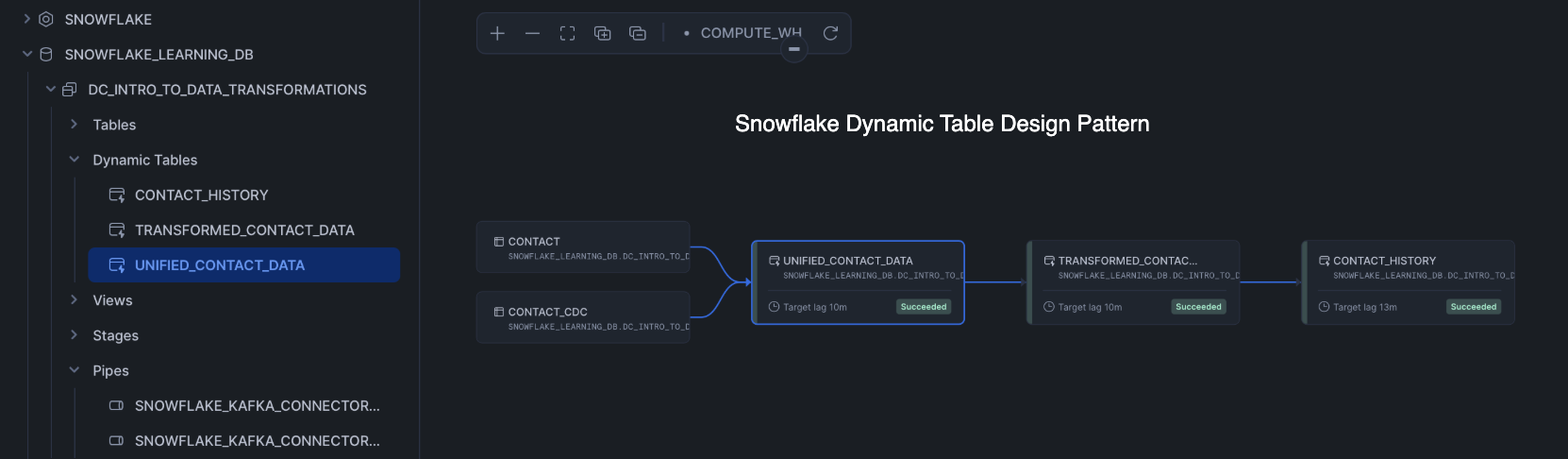Image resolution: width=1568 pixels, height=459 pixels.
Task: Select the TRANSFORMED_CONTAC... graph node
Action: 1133,282
